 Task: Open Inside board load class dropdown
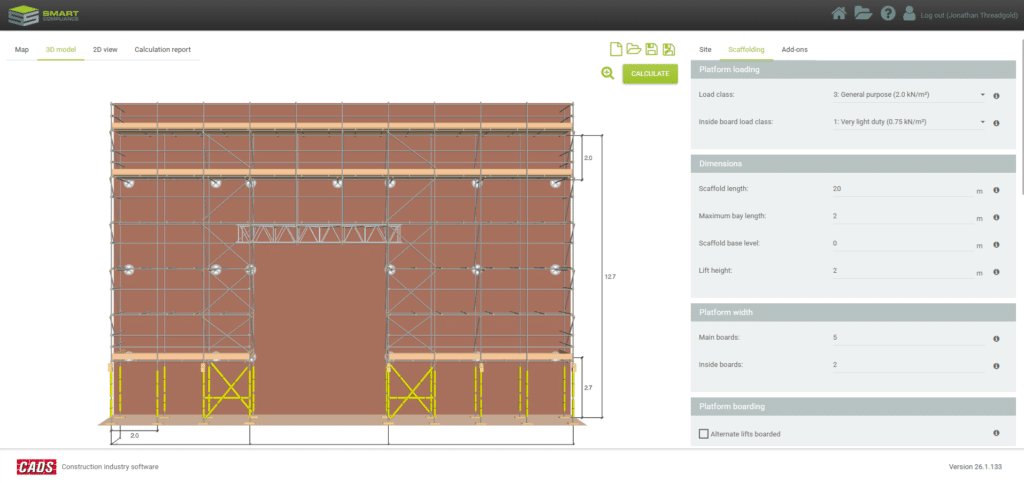coord(908,122)
